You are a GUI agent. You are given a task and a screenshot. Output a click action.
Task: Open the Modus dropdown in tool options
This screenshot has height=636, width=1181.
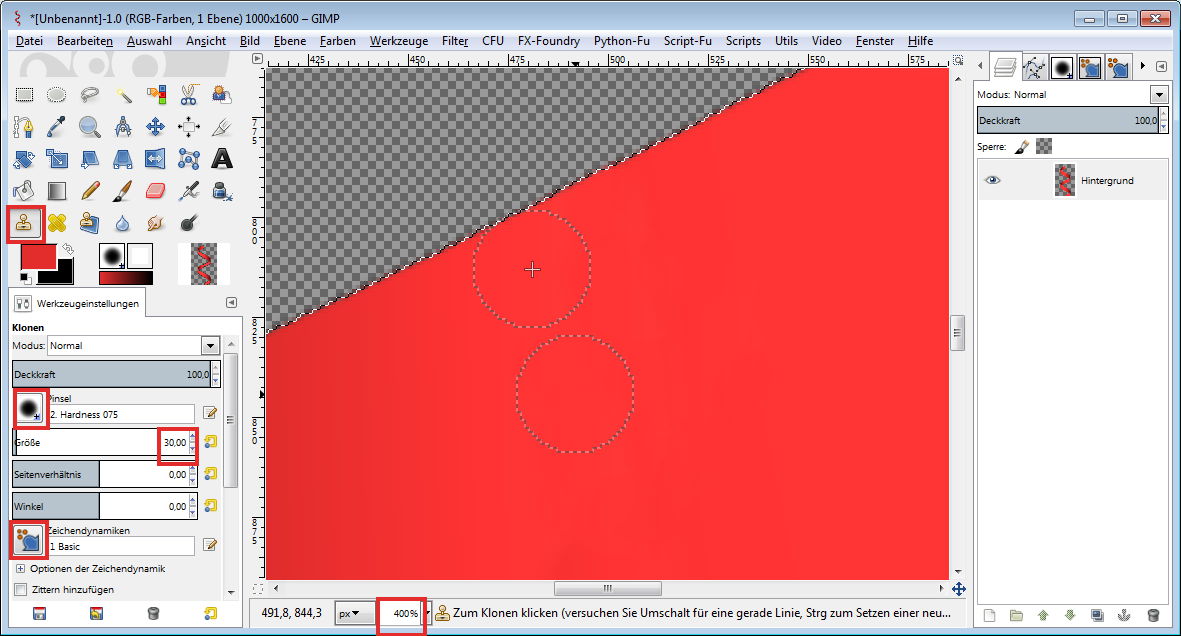(x=210, y=346)
